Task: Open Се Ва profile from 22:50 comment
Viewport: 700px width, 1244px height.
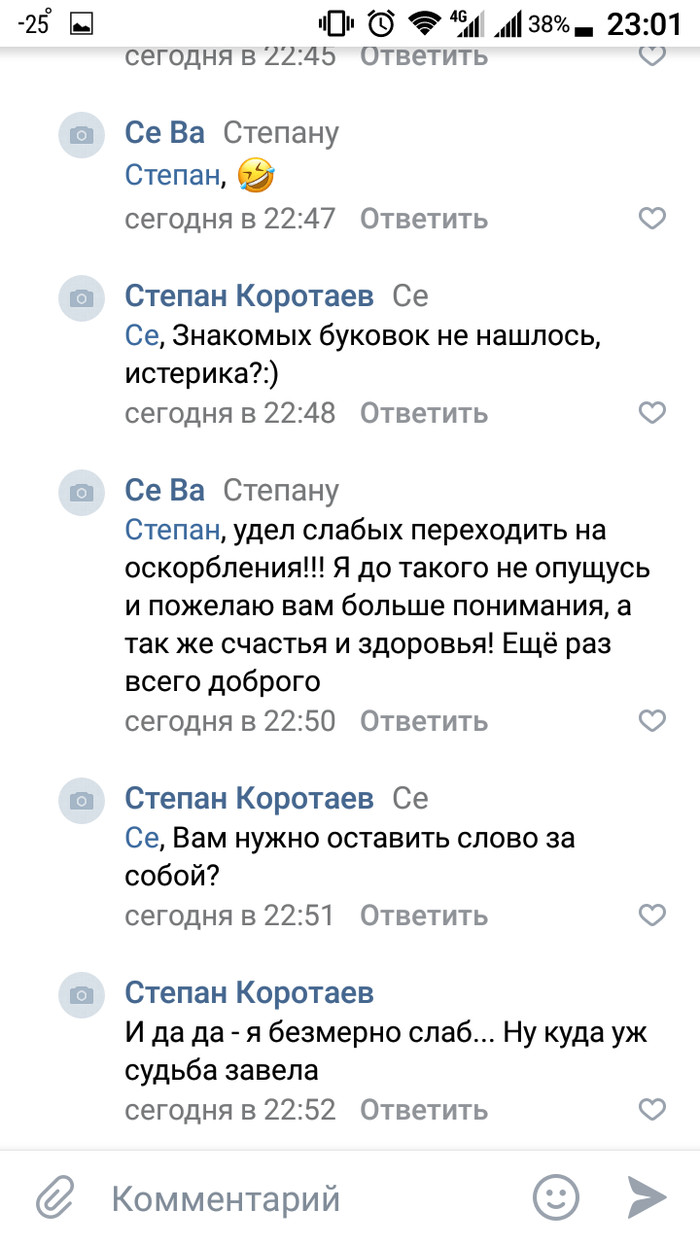Action: (x=165, y=490)
